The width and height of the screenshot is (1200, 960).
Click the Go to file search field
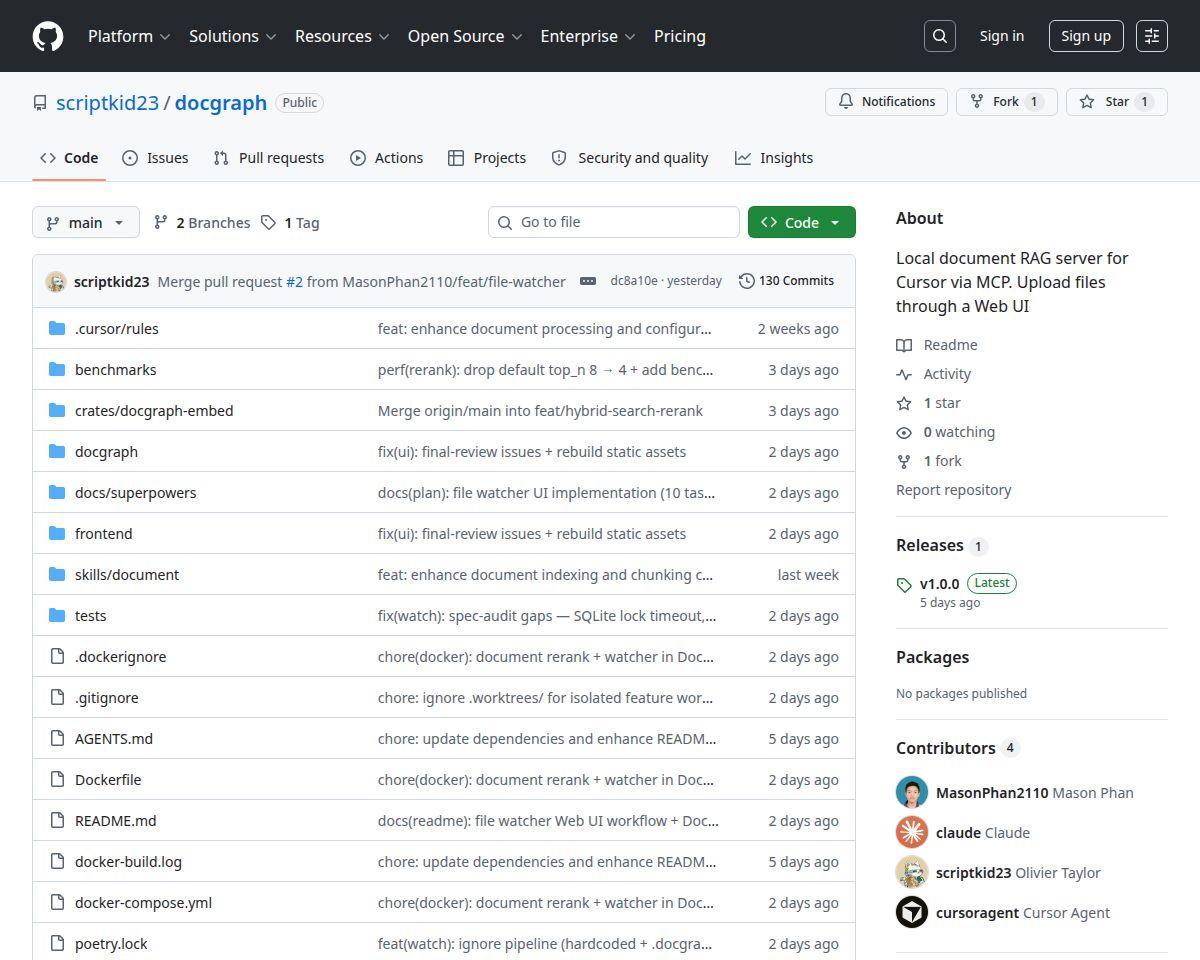coord(614,222)
